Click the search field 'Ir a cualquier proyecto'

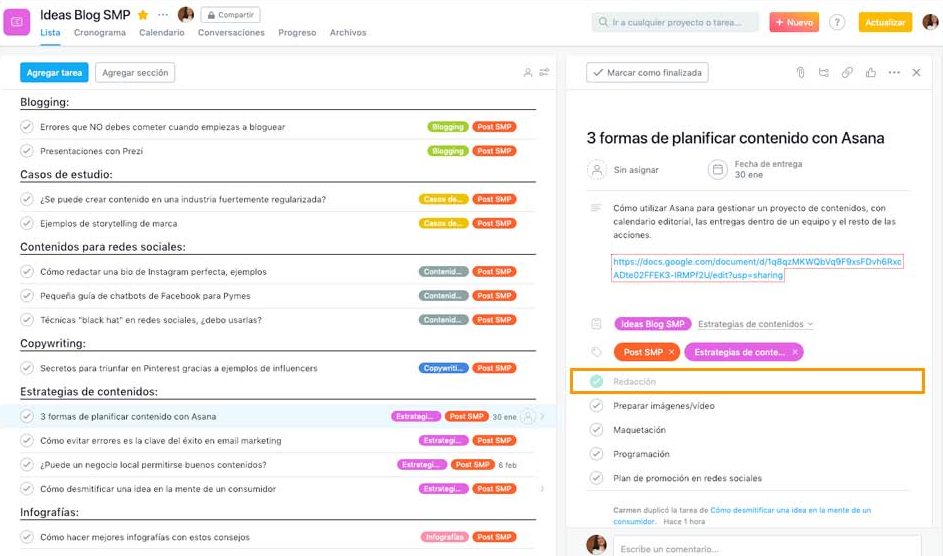pyautogui.click(x=675, y=22)
